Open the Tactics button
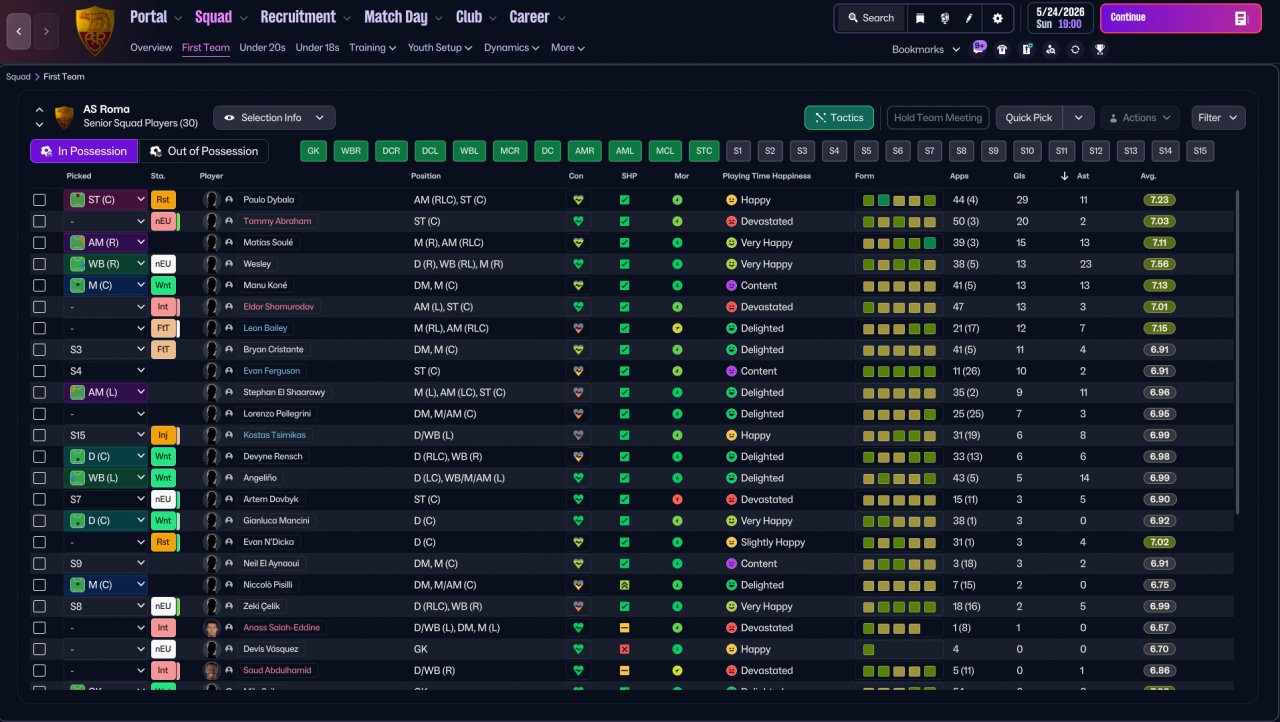The height and width of the screenshot is (722, 1280). point(839,118)
